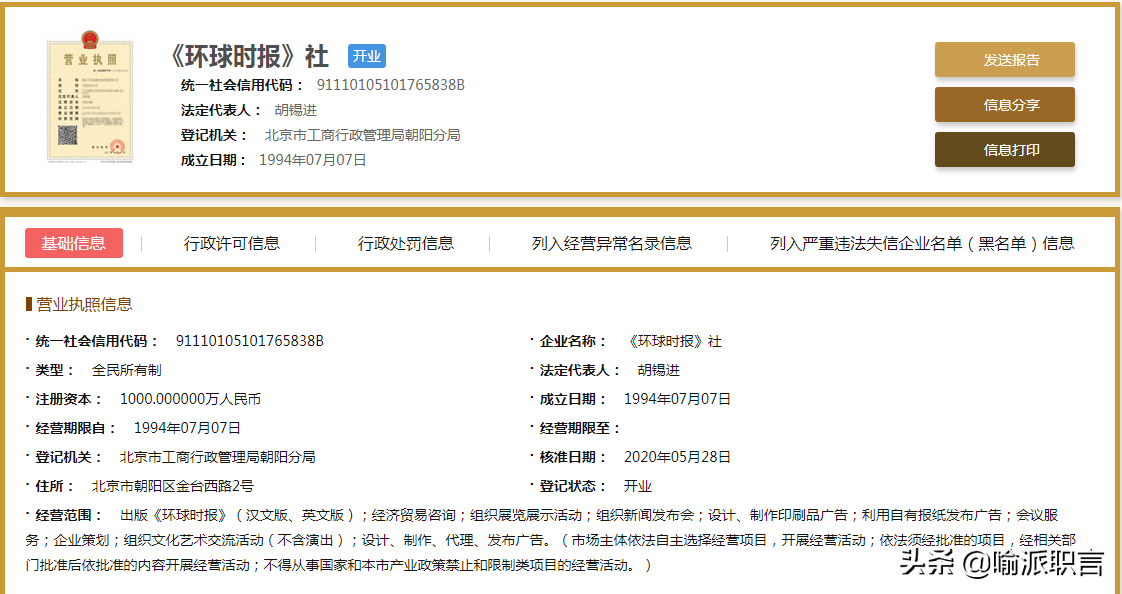The width and height of the screenshot is (1122, 594).
Task: Select the 基础信息 tab
Action: pos(74,243)
